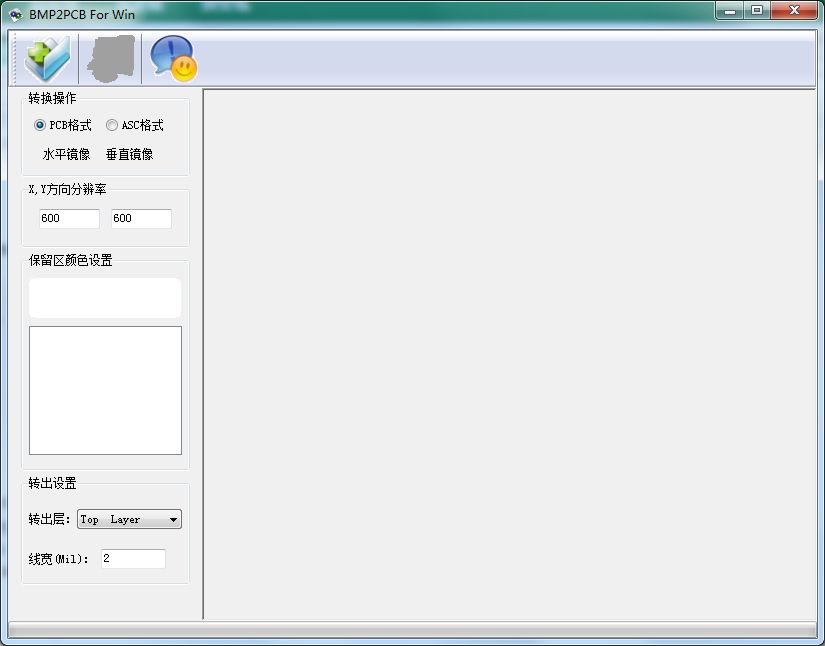
Task: Click the grayed-out convert toolbar icon
Action: pos(111,59)
